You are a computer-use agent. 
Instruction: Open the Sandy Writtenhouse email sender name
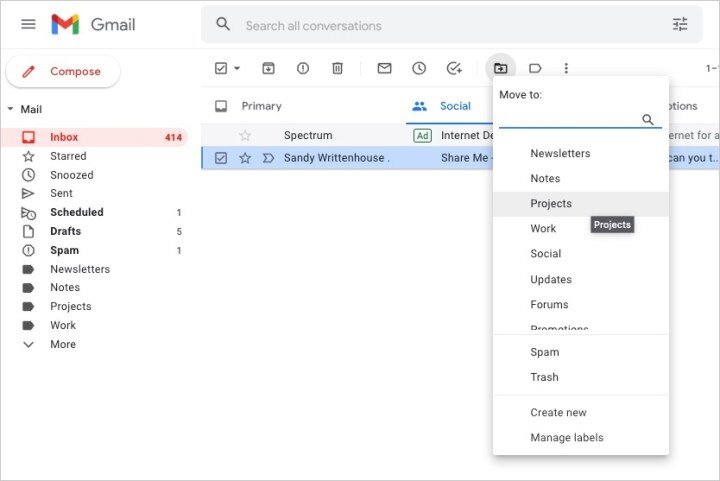[337, 158]
